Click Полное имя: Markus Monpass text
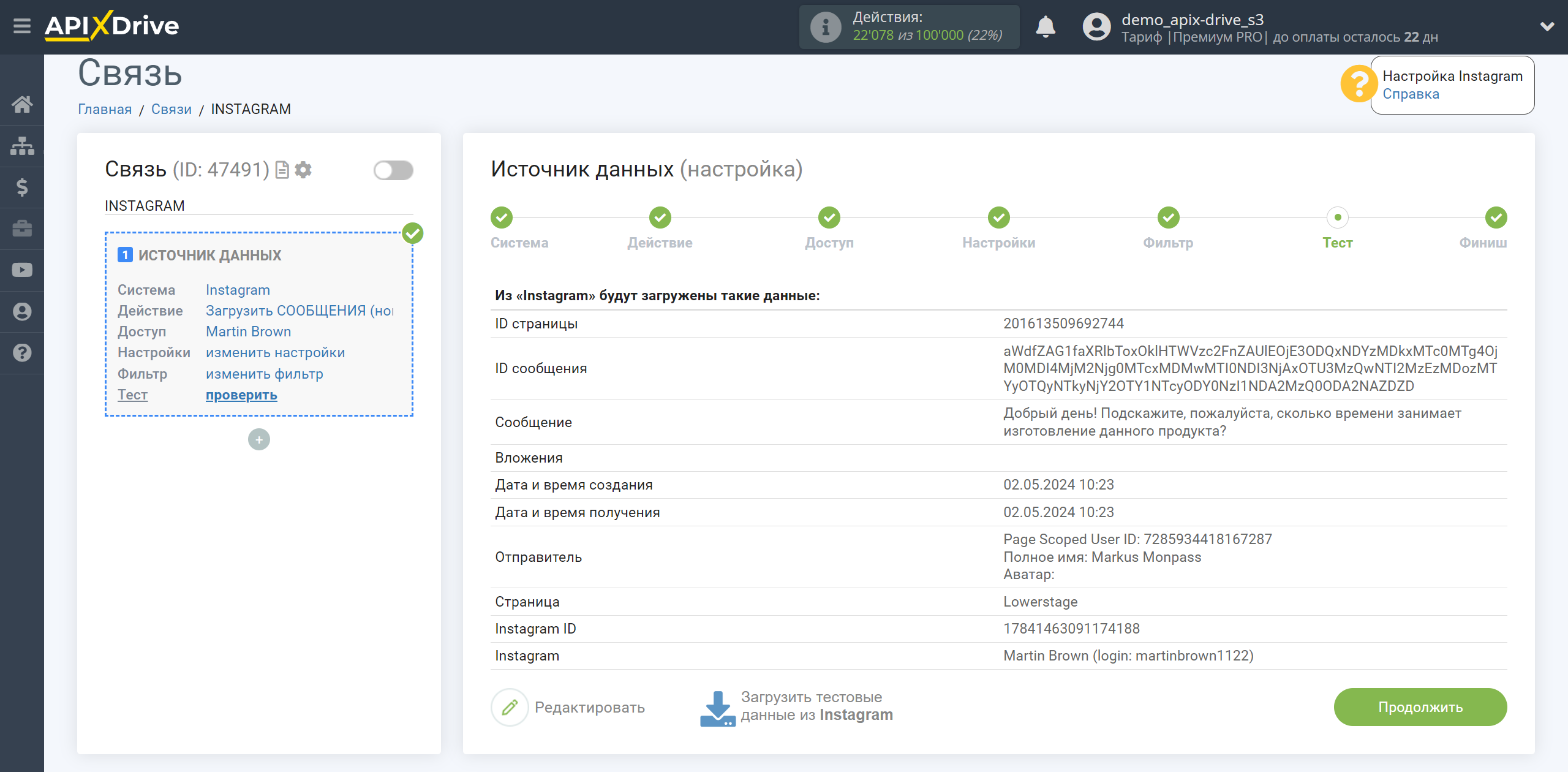The width and height of the screenshot is (1568, 772). tap(1102, 557)
